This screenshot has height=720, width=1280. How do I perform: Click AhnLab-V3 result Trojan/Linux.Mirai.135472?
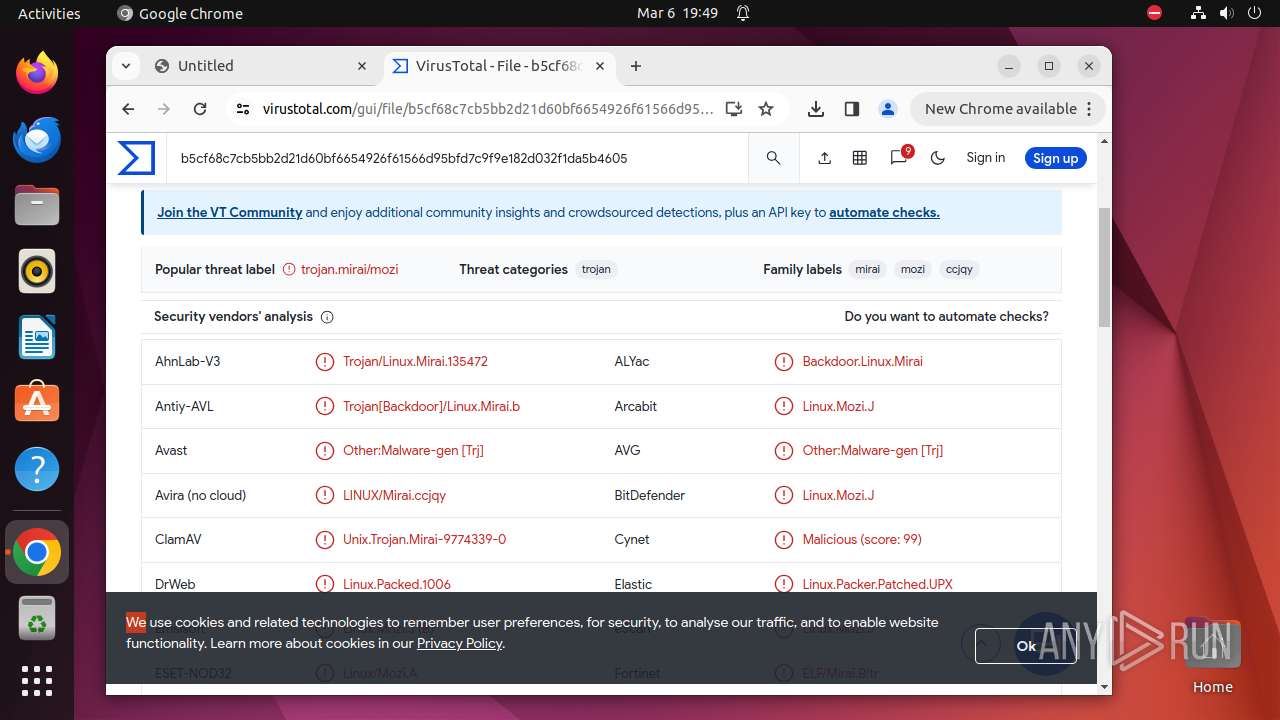coord(415,361)
